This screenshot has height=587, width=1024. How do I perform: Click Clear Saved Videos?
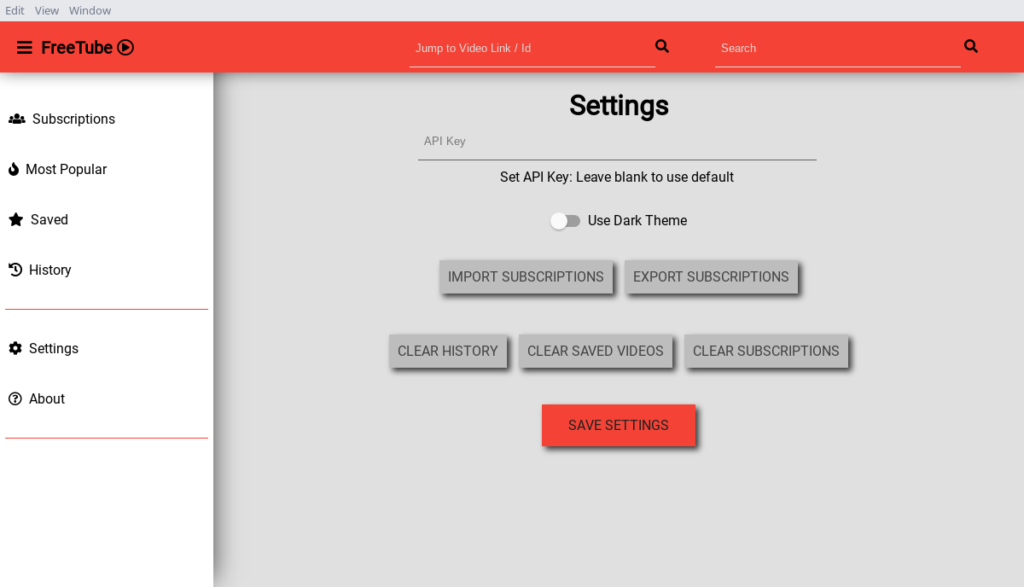[x=596, y=351]
